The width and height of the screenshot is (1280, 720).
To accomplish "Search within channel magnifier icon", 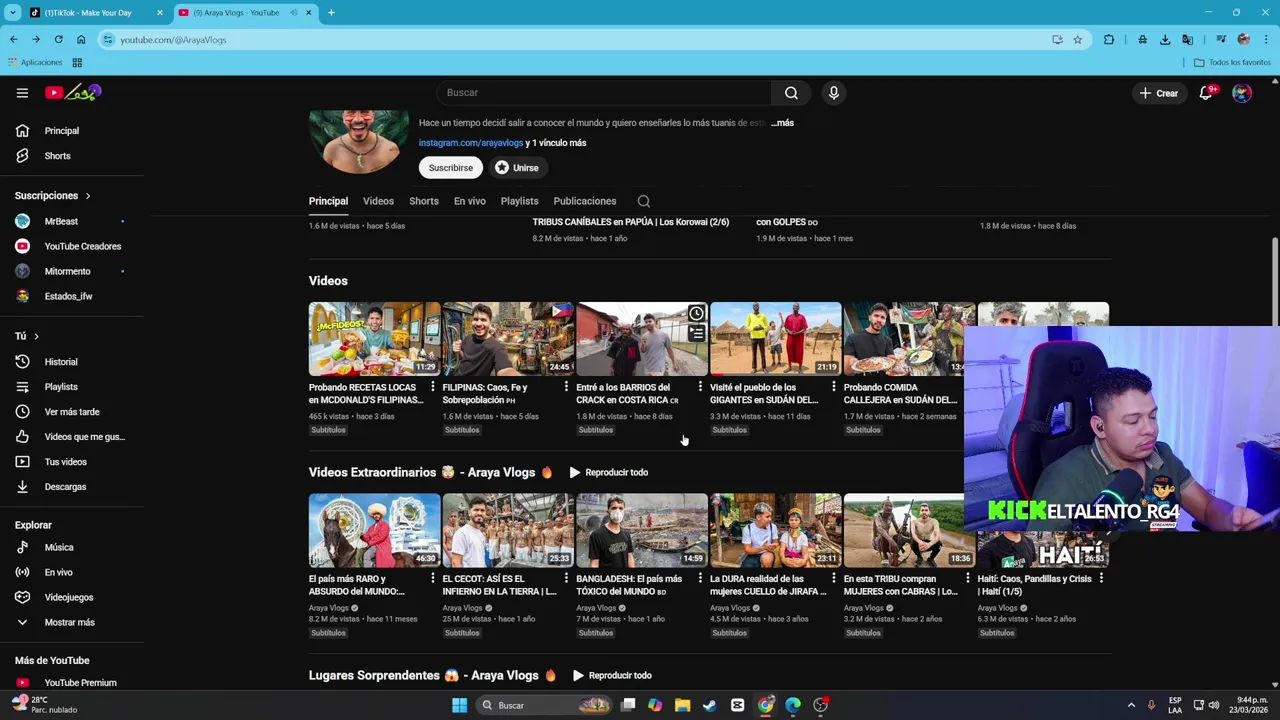I will pos(644,201).
